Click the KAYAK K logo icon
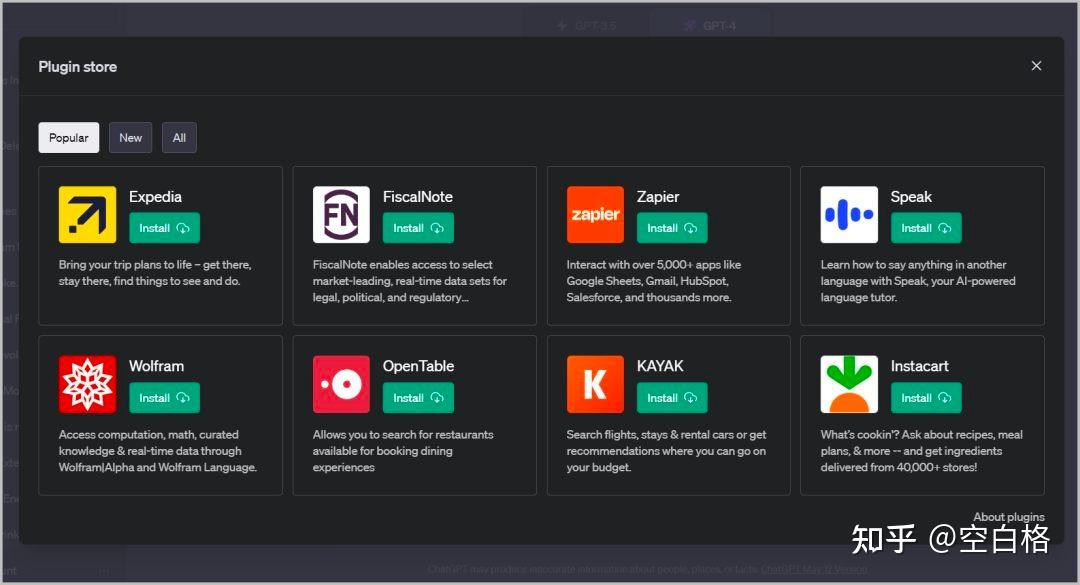 [595, 384]
